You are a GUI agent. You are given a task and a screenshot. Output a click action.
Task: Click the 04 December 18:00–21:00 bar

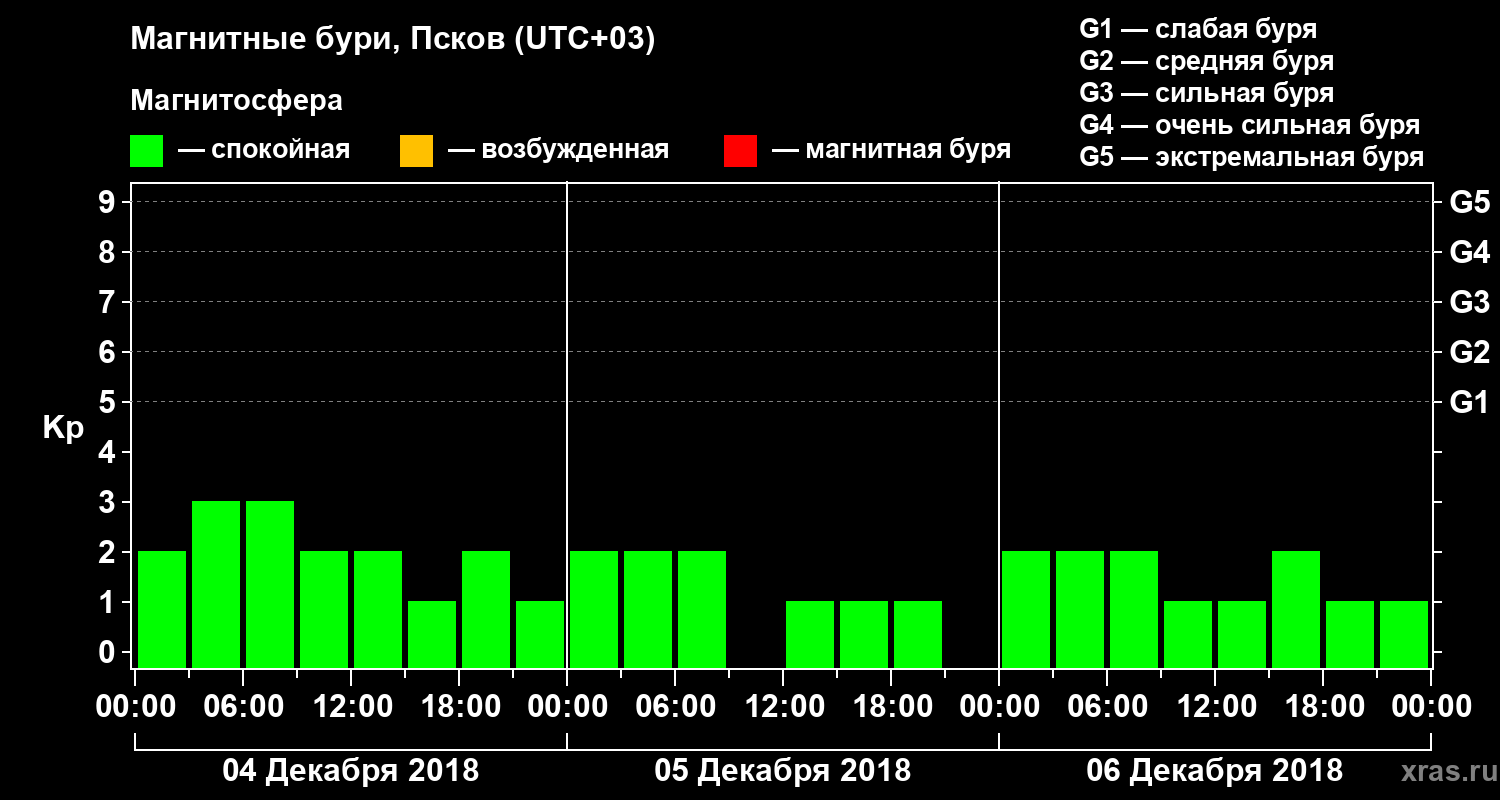pos(486,609)
